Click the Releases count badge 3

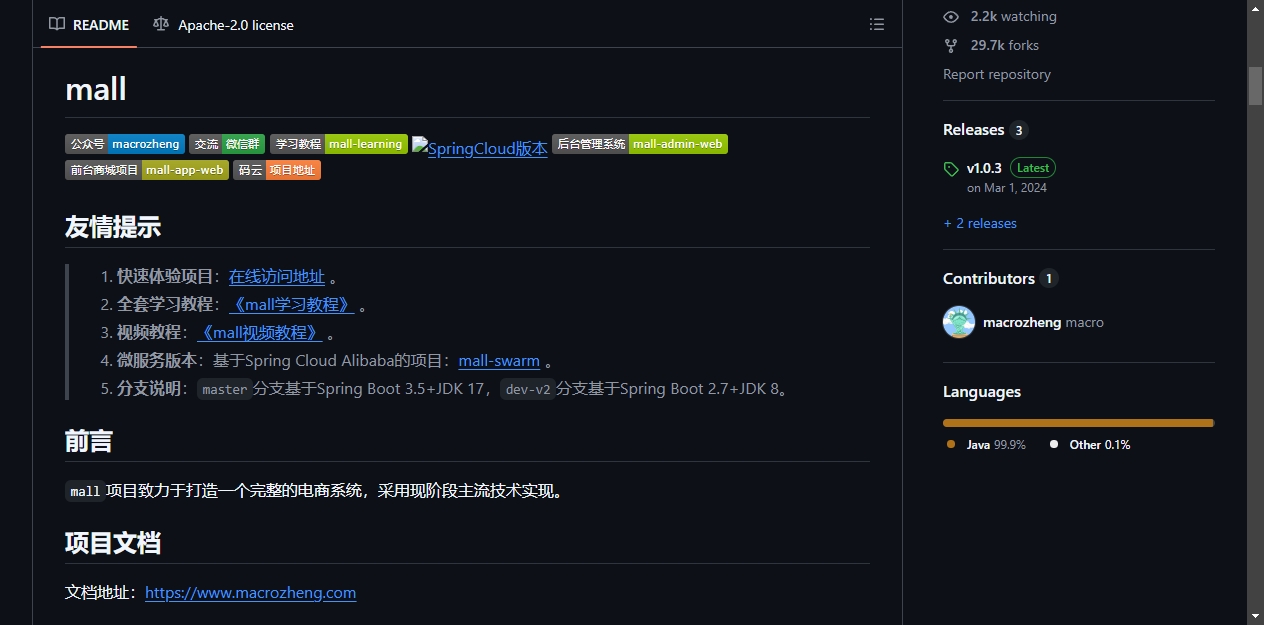click(x=1019, y=130)
